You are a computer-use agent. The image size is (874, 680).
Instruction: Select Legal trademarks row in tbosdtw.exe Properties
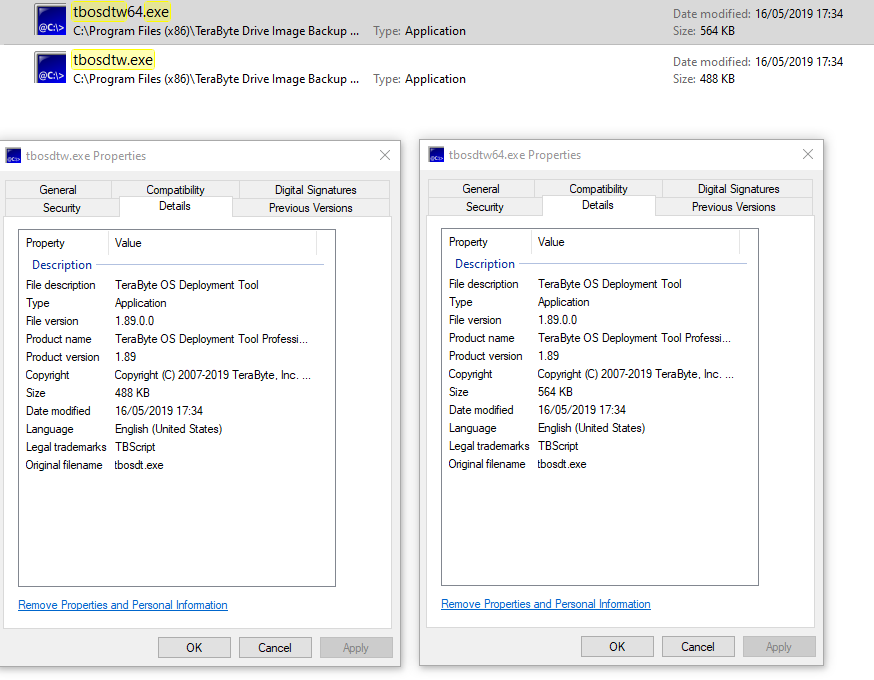pyautogui.click(x=173, y=447)
